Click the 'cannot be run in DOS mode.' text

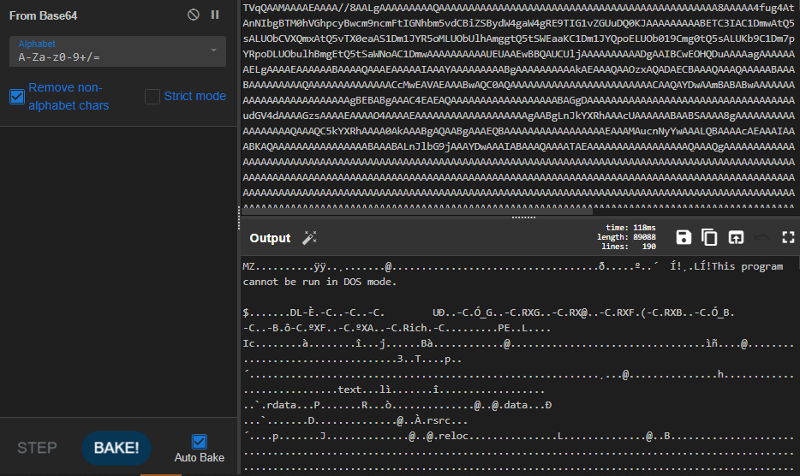[319, 282]
